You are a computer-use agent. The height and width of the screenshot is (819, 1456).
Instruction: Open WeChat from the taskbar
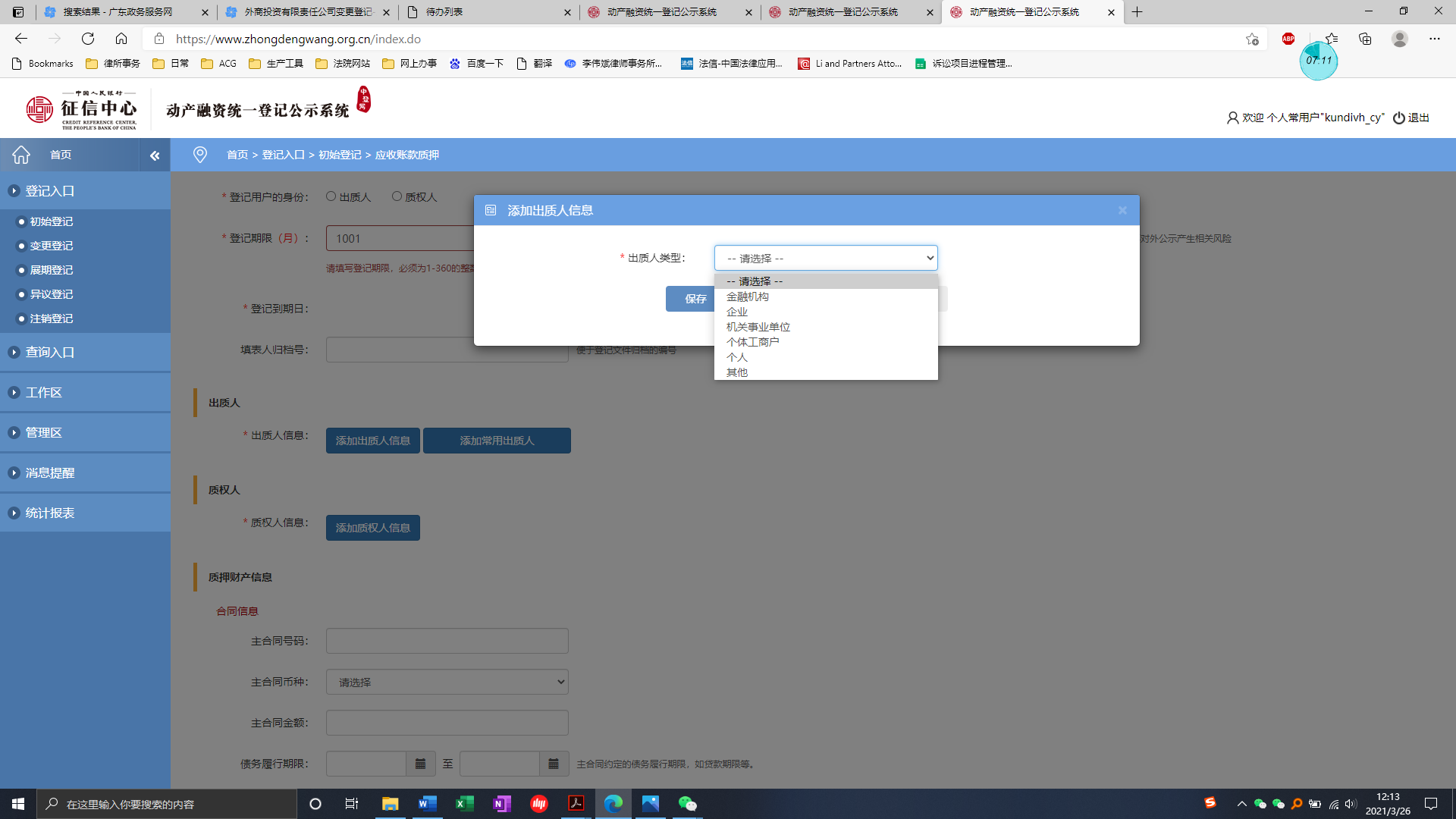pyautogui.click(x=687, y=804)
